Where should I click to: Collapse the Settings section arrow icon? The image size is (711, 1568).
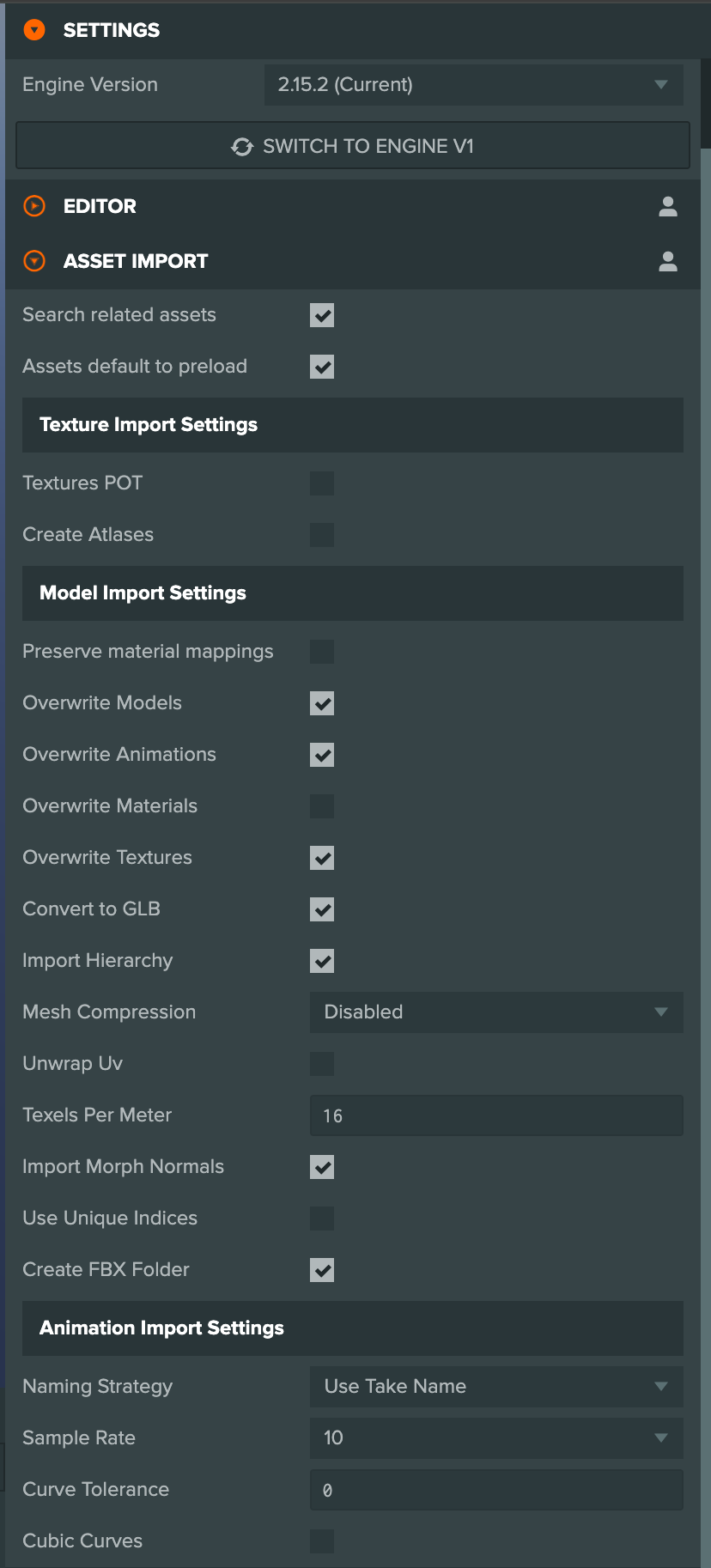click(x=34, y=30)
